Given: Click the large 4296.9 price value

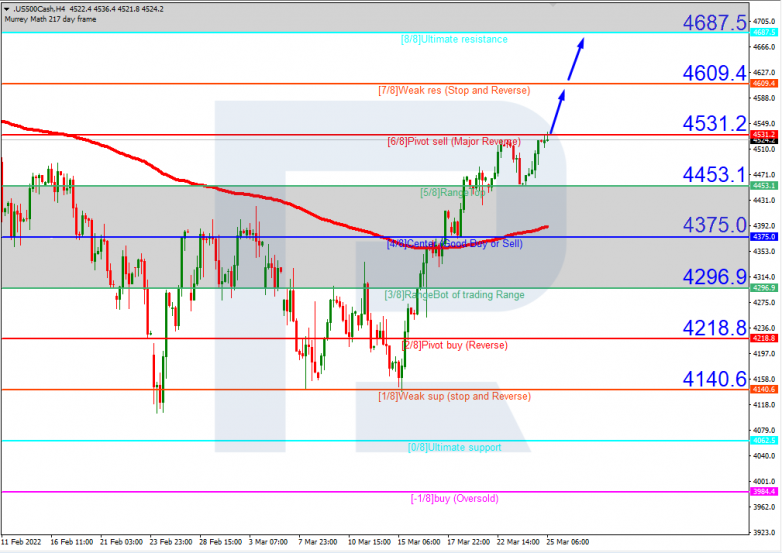Looking at the screenshot, I should click(715, 277).
